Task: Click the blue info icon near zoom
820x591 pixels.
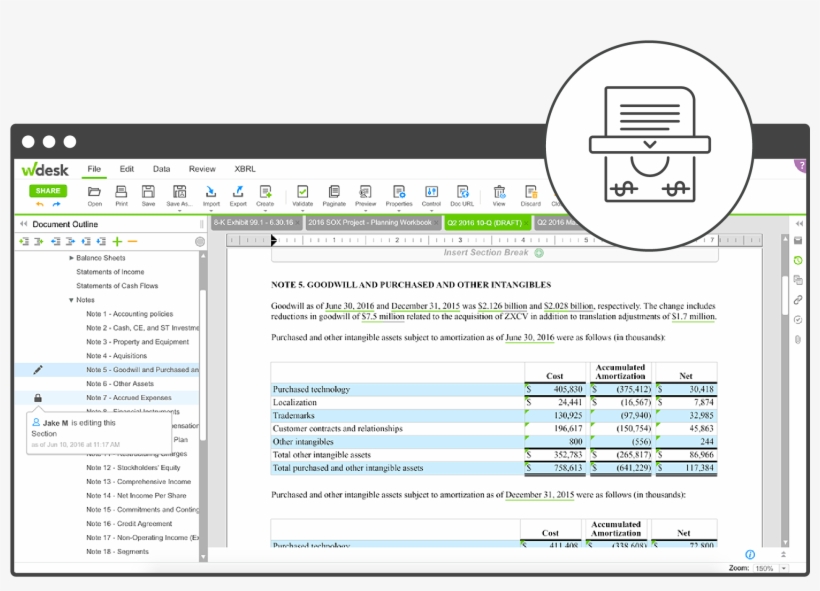Action: coord(750,554)
